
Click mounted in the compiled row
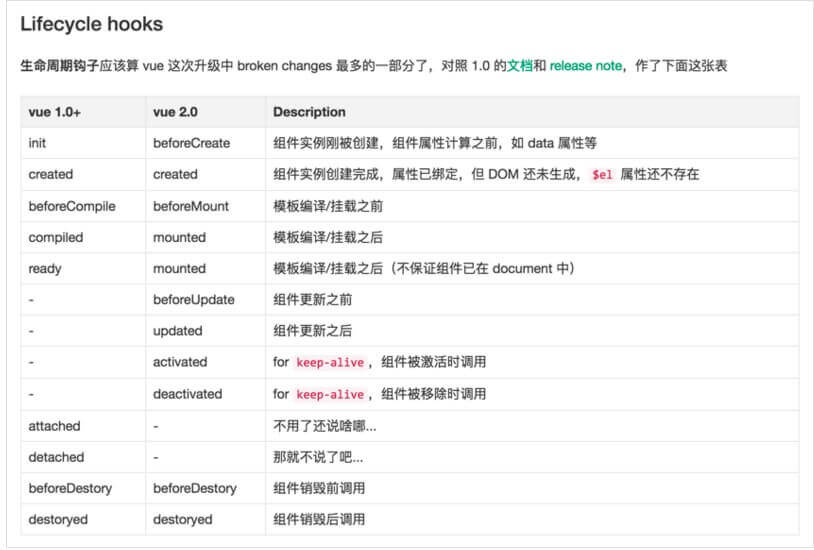[180, 237]
